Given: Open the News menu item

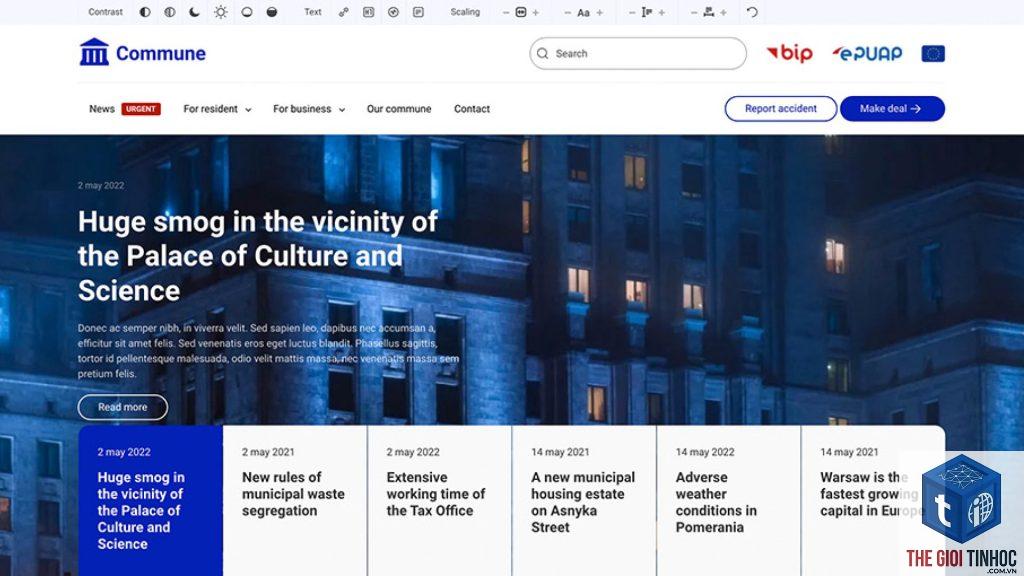Looking at the screenshot, I should 102,109.
